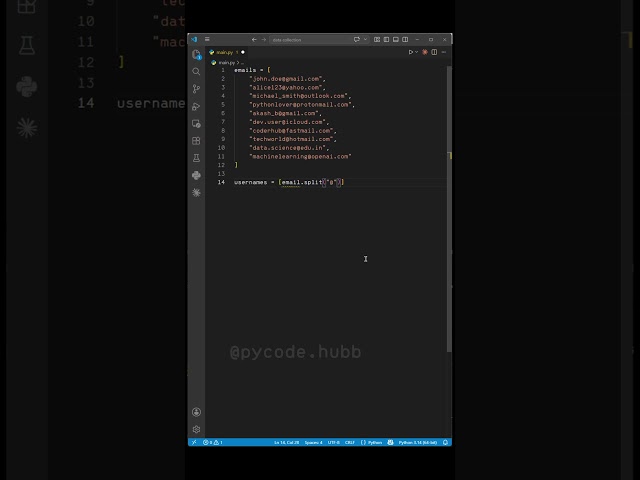Expand the Run Python File dropdown arrow

point(416,52)
